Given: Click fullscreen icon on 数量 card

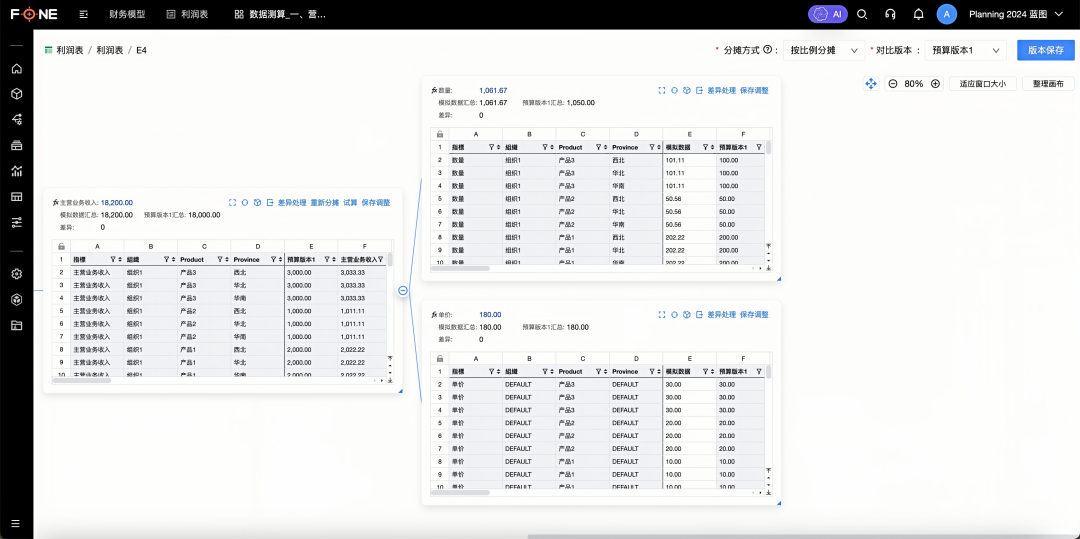Looking at the screenshot, I should [x=662, y=90].
